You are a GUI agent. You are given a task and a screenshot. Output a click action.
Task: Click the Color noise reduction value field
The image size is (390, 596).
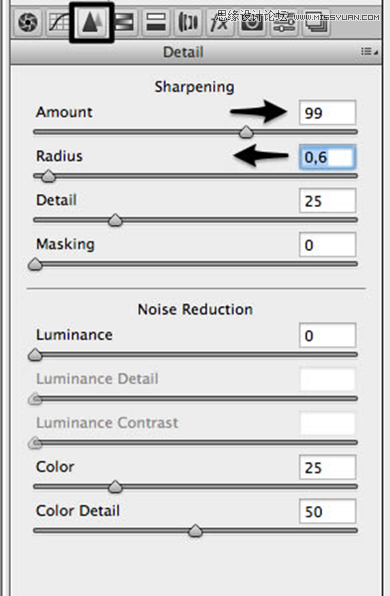point(327,467)
